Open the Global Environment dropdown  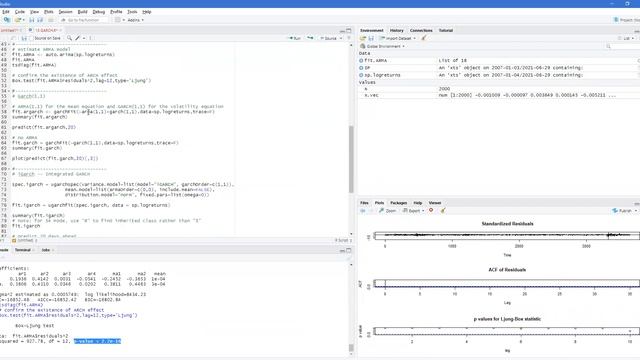pos(383,46)
